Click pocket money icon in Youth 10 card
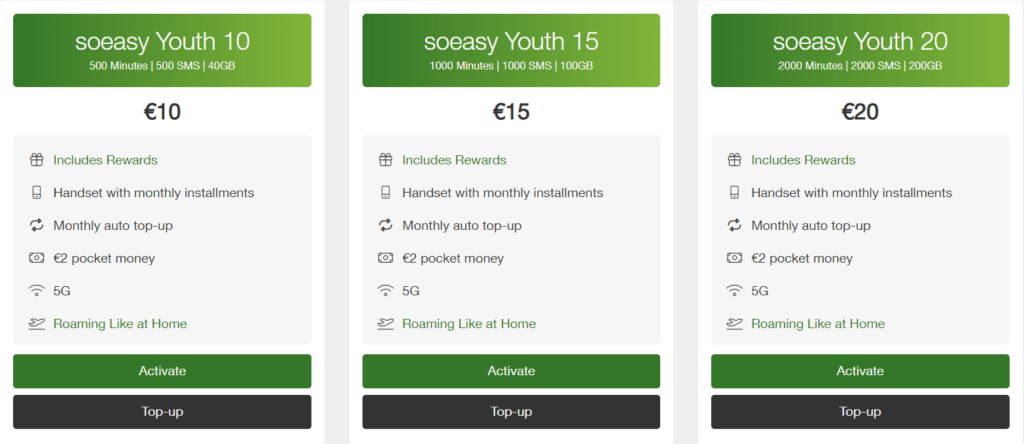1024x444 pixels. tap(36, 258)
